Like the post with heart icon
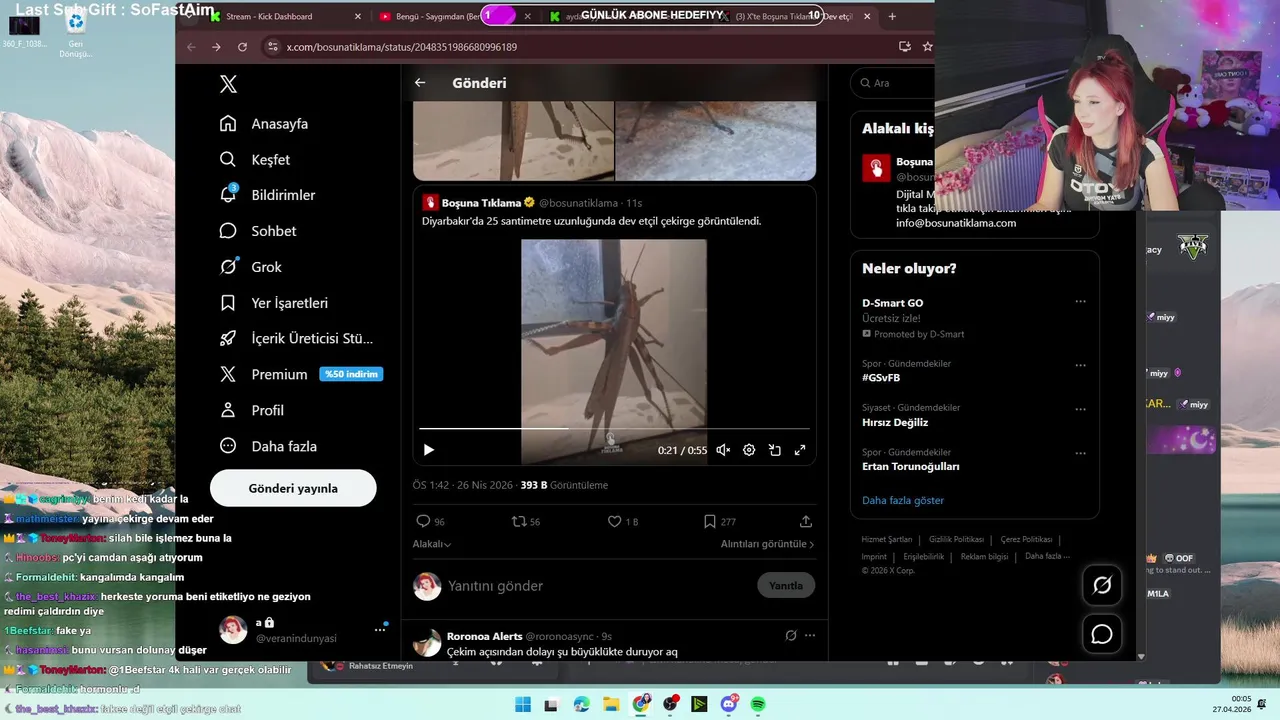 623,521
